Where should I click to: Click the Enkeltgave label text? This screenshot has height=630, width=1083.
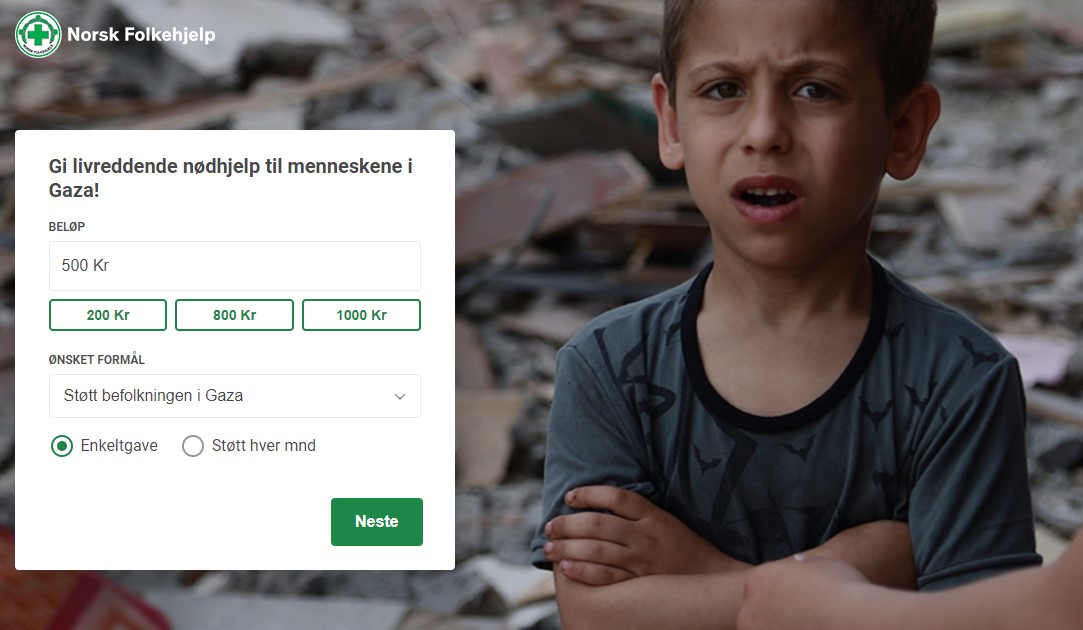[119, 446]
